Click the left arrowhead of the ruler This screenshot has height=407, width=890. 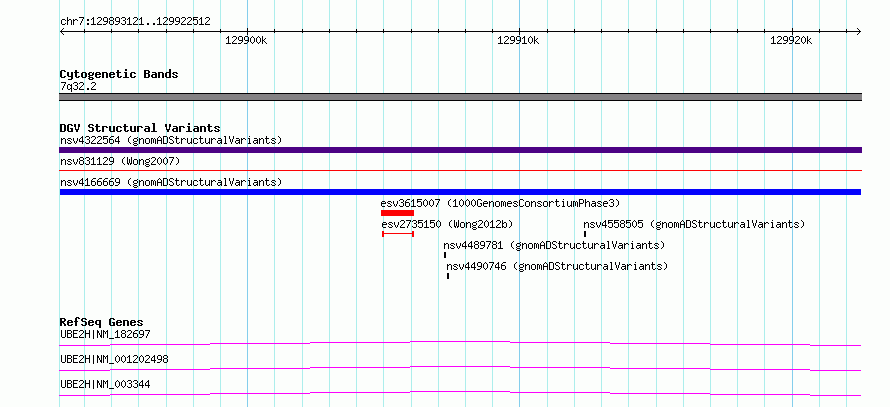click(62, 31)
